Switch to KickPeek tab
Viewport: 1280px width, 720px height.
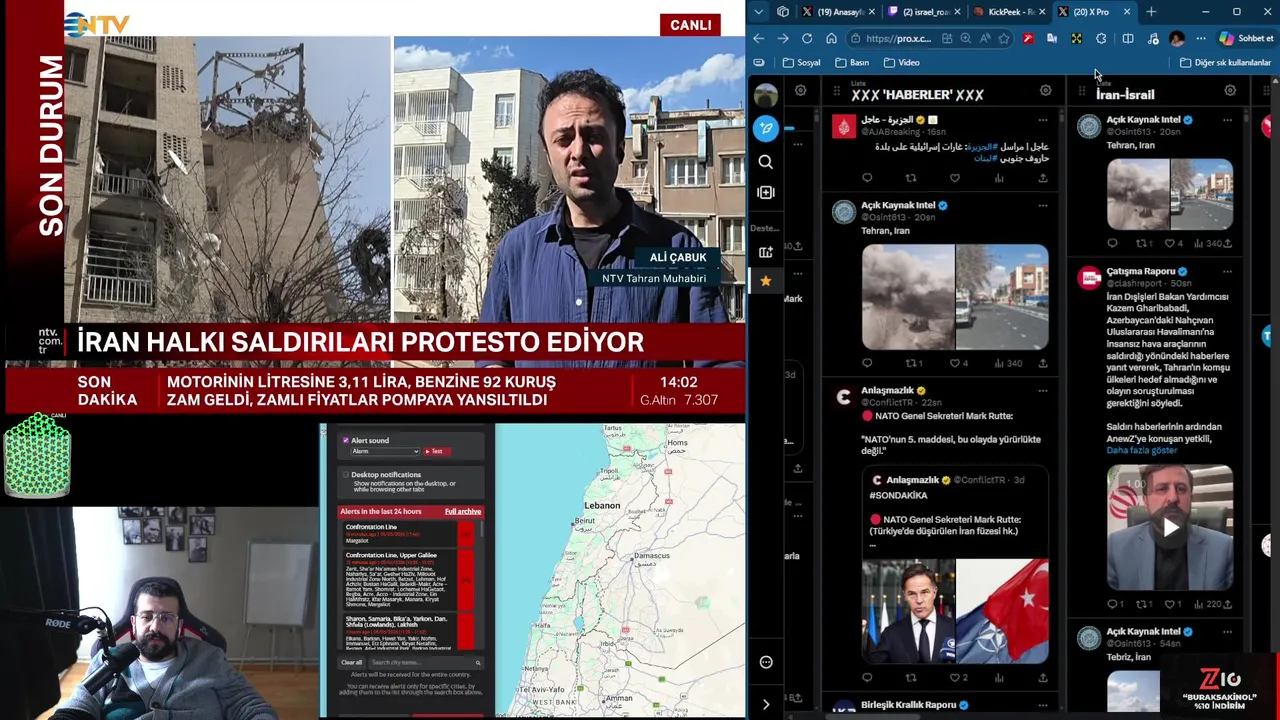(x=1010, y=12)
